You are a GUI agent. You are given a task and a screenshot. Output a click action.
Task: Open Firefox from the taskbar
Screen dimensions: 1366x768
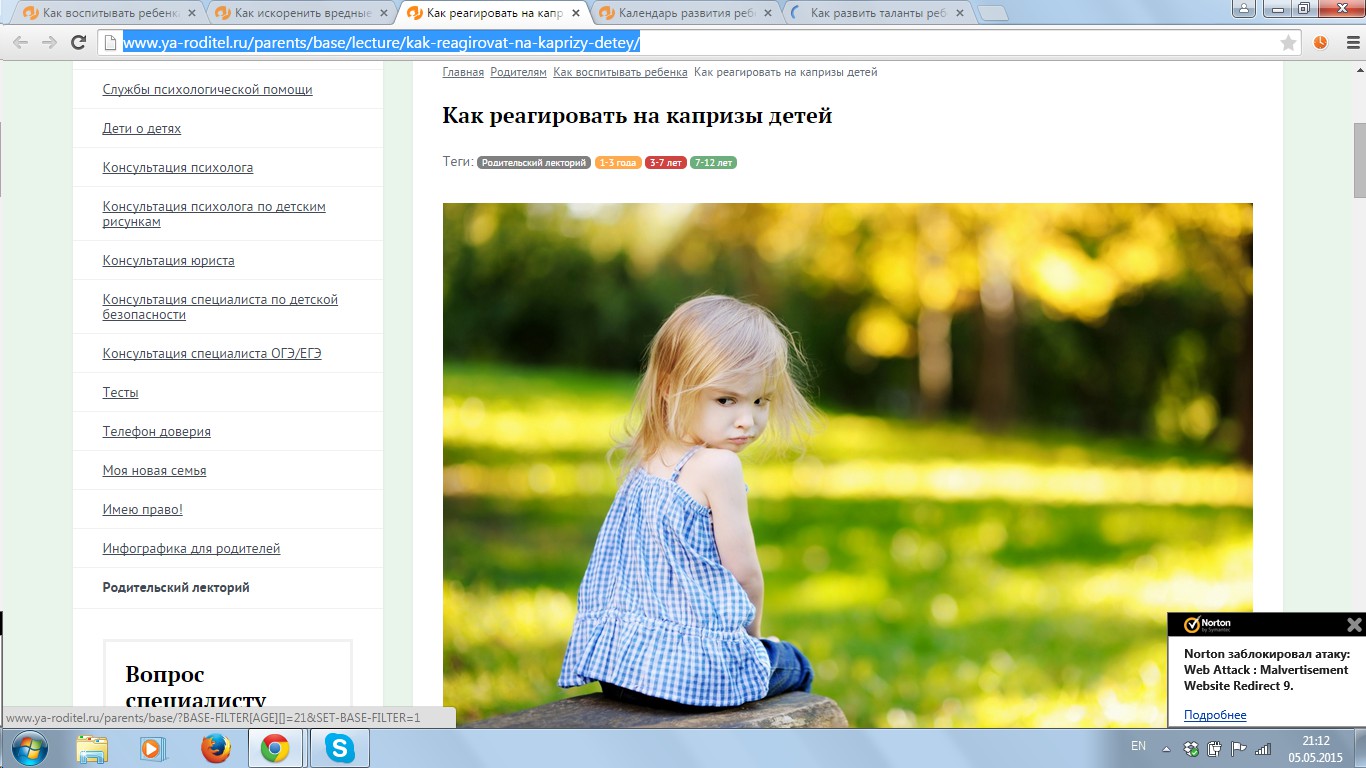point(215,748)
